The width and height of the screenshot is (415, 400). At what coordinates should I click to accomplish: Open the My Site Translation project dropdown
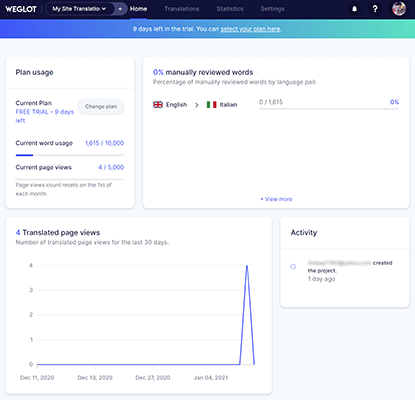pyautogui.click(x=79, y=9)
